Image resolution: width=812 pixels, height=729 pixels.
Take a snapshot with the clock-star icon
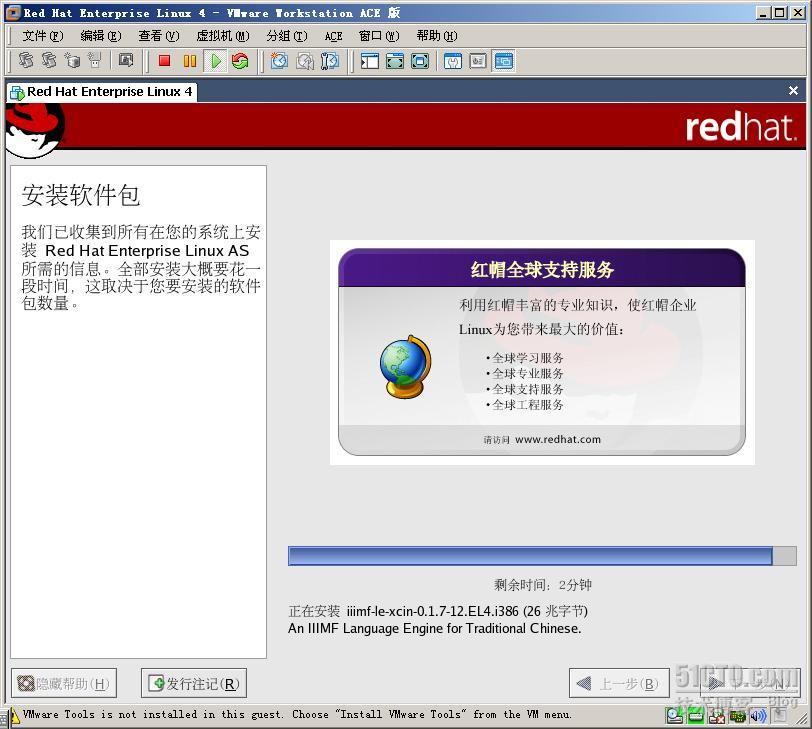click(279, 61)
